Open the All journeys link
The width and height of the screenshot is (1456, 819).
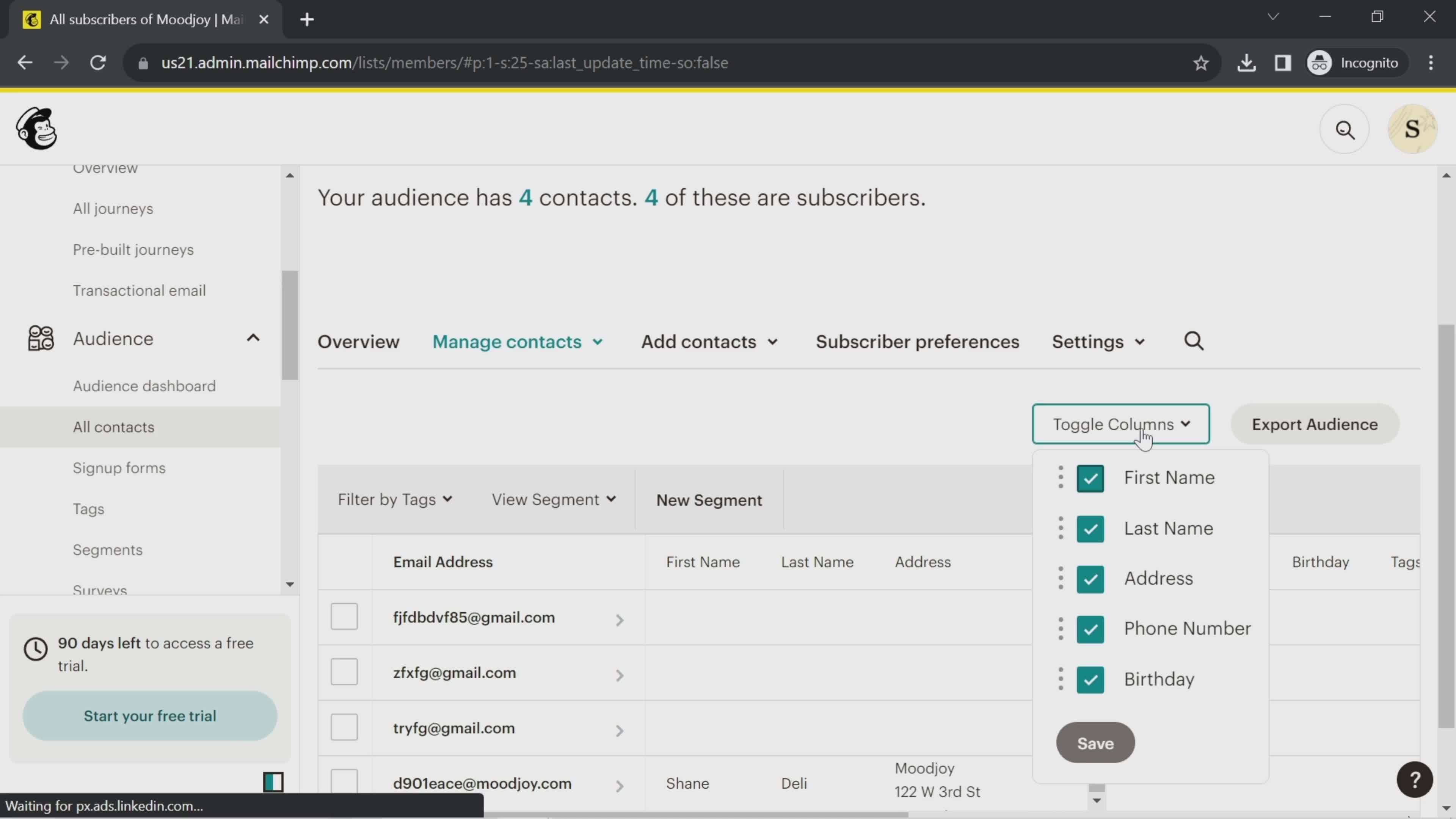pos(113,209)
